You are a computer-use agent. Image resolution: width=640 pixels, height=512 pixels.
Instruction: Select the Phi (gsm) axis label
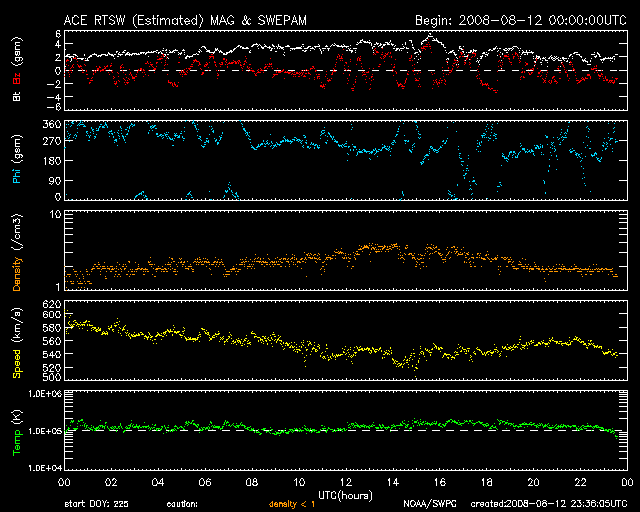click(x=16, y=162)
